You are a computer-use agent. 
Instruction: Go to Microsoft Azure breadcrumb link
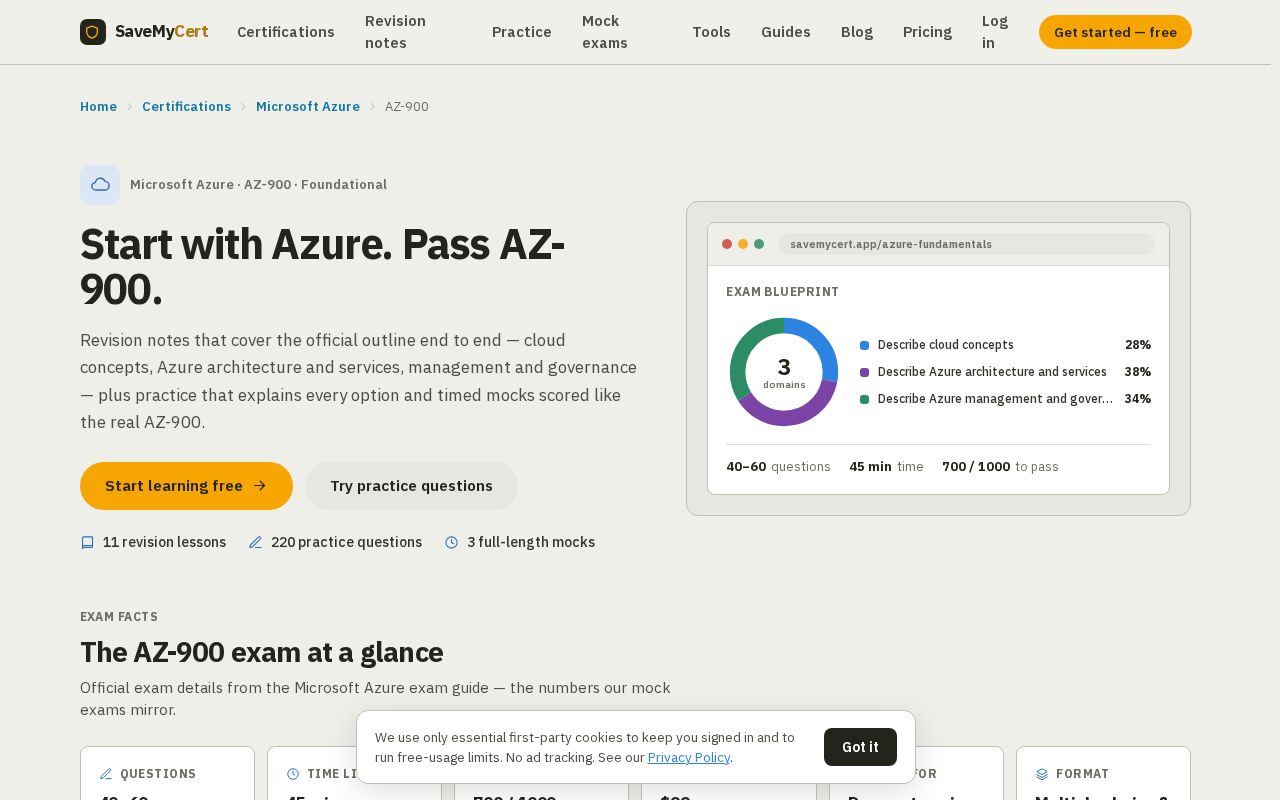(308, 107)
